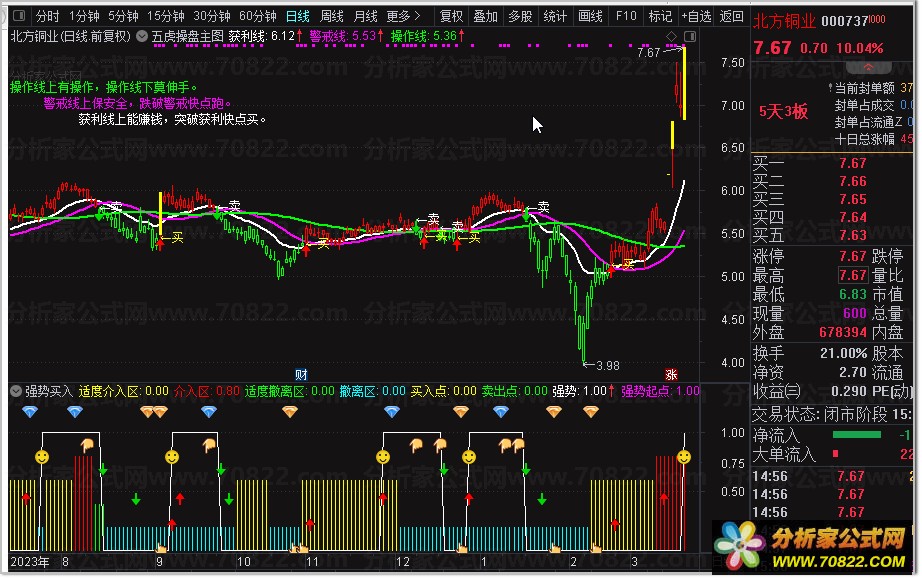This screenshot has height=578, width=922.
Task: Click the orange diamond pair near September
Action: [x=154, y=411]
